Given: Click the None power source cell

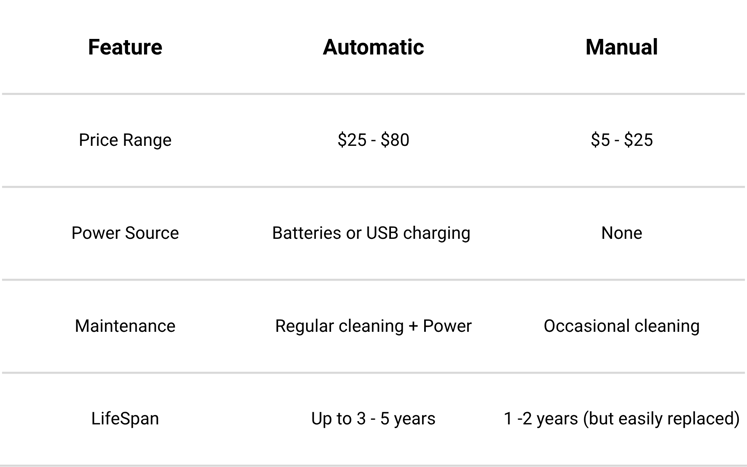Looking at the screenshot, I should (621, 233).
